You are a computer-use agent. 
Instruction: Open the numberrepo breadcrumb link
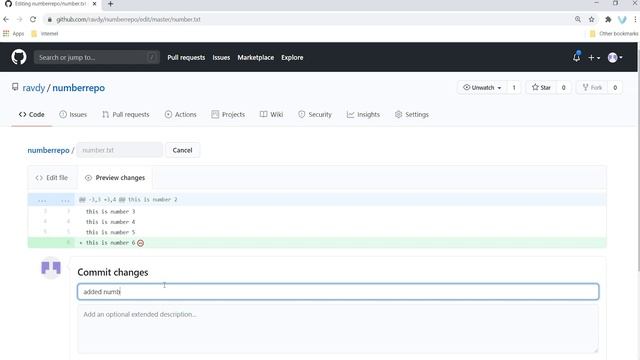[x=48, y=150]
